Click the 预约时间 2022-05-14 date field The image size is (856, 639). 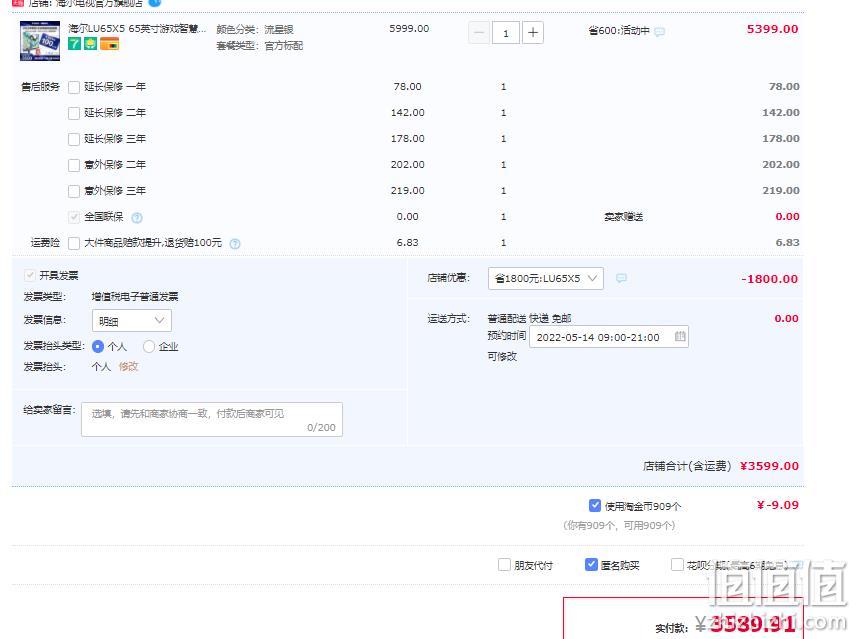click(x=609, y=337)
